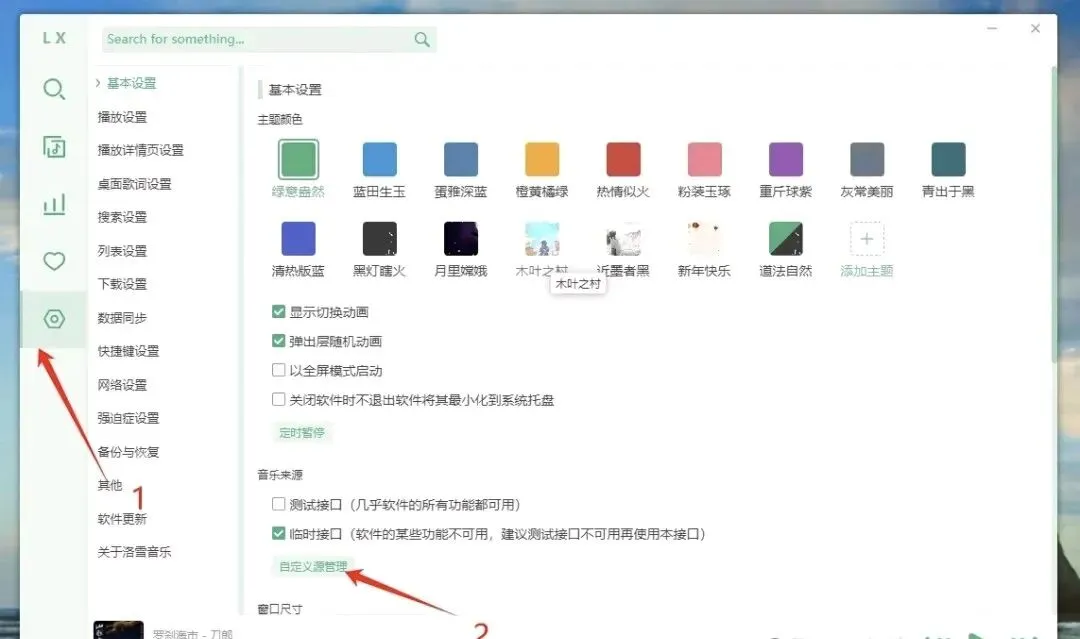Viewport: 1080px width, 639px height.
Task: Select the 木叶之村 theme thumbnail
Action: [x=542, y=238]
